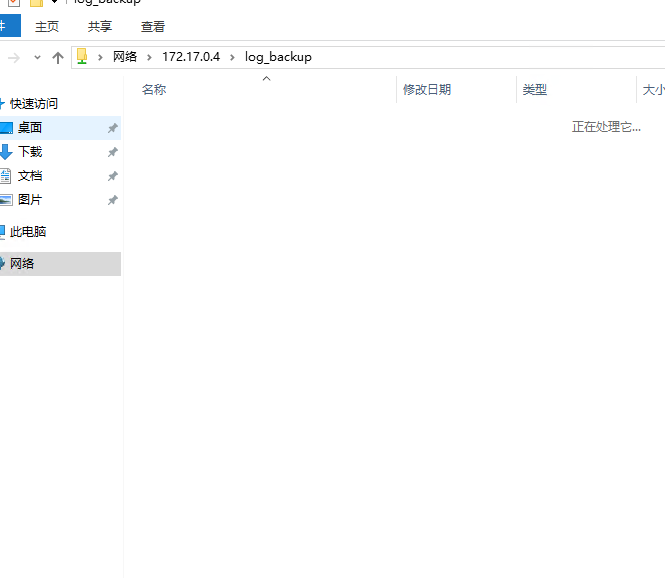Click network location icon in address bar
The width and height of the screenshot is (665, 578).
[x=82, y=56]
